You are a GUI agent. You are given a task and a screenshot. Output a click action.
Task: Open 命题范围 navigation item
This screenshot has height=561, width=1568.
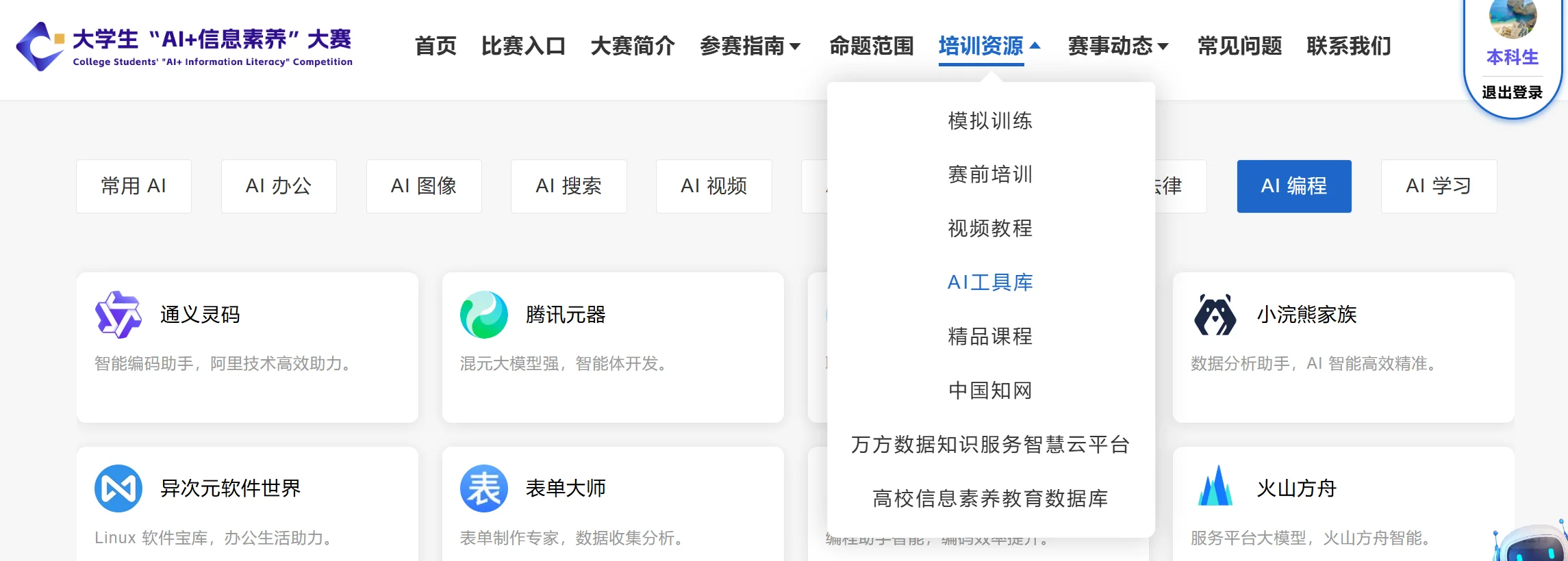pos(872,46)
